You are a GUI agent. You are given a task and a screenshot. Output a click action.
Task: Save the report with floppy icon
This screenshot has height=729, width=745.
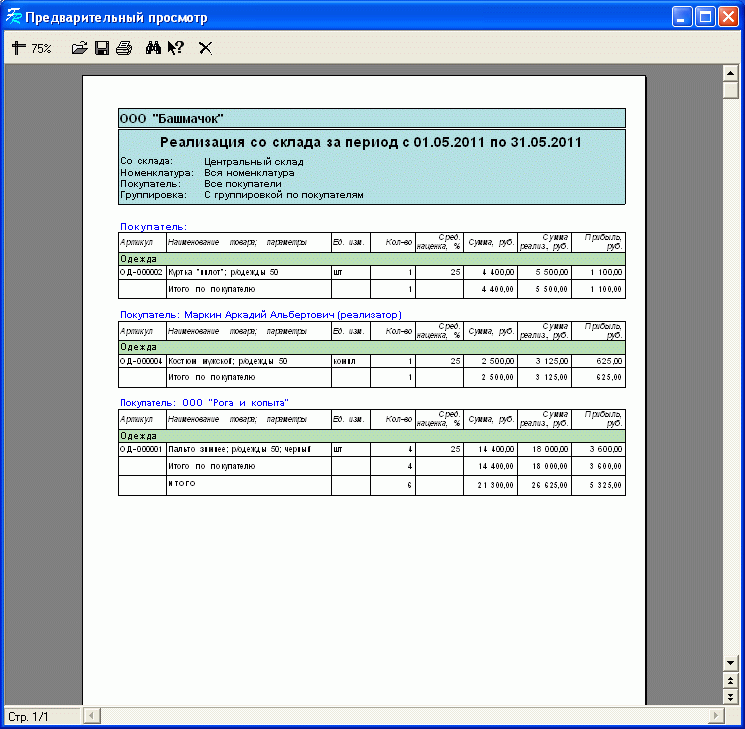(102, 48)
